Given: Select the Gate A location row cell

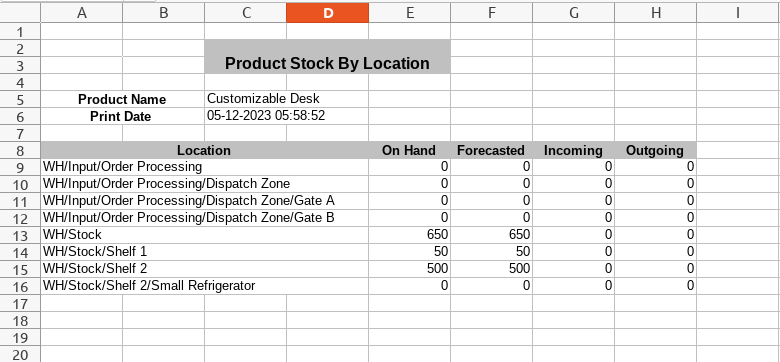Looking at the screenshot, I should point(204,200).
